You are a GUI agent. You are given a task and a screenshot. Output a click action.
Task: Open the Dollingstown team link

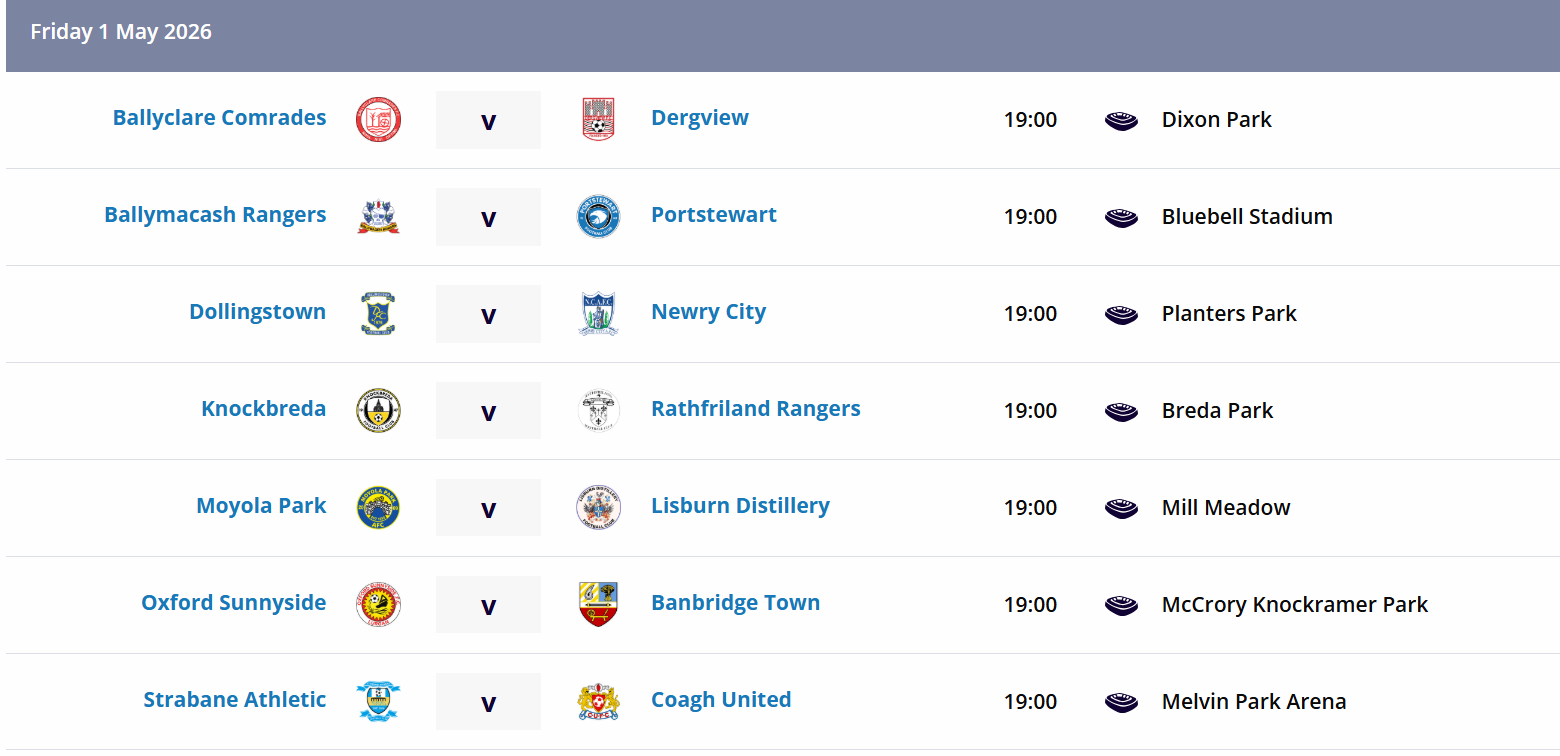click(x=258, y=311)
